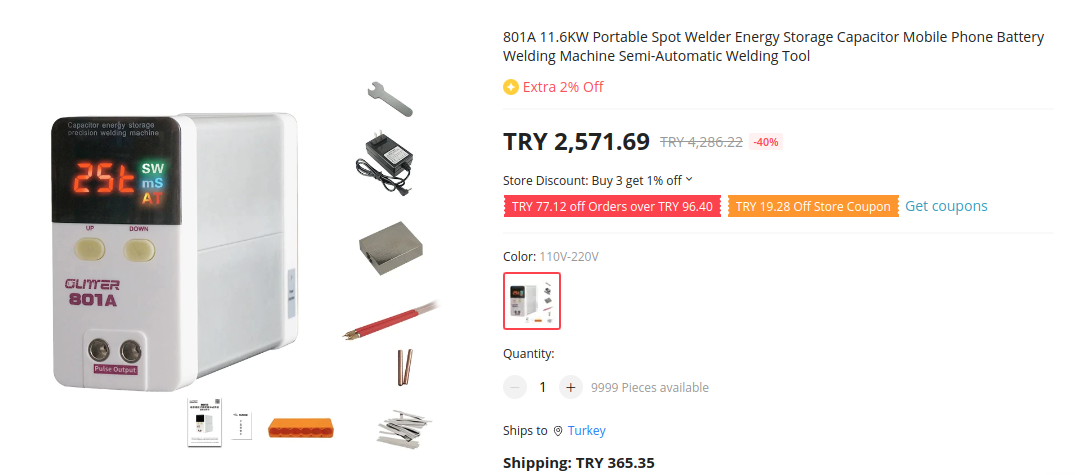Click the -40% discount badge

tap(766, 142)
